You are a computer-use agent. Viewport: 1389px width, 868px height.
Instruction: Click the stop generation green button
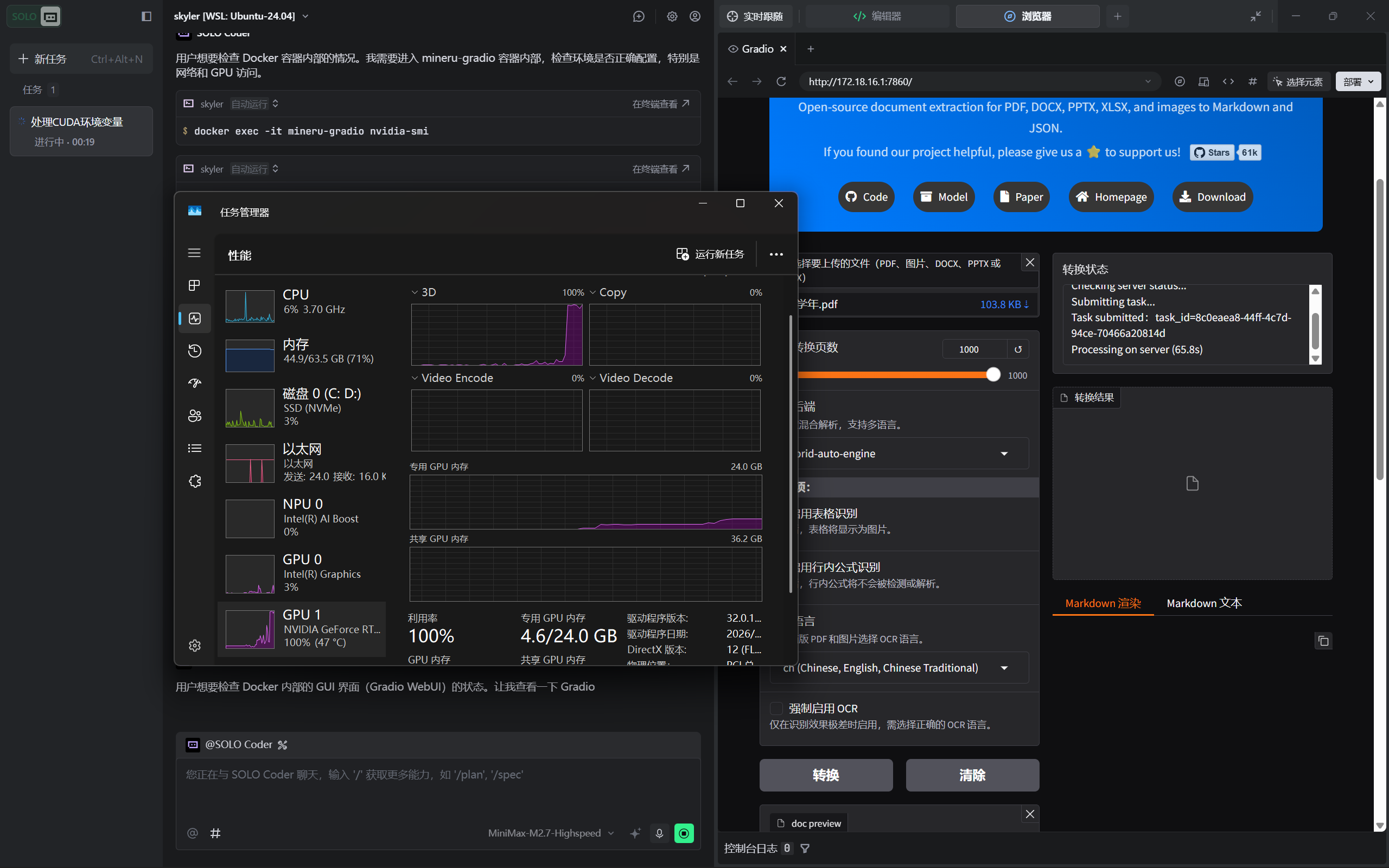pos(684,833)
